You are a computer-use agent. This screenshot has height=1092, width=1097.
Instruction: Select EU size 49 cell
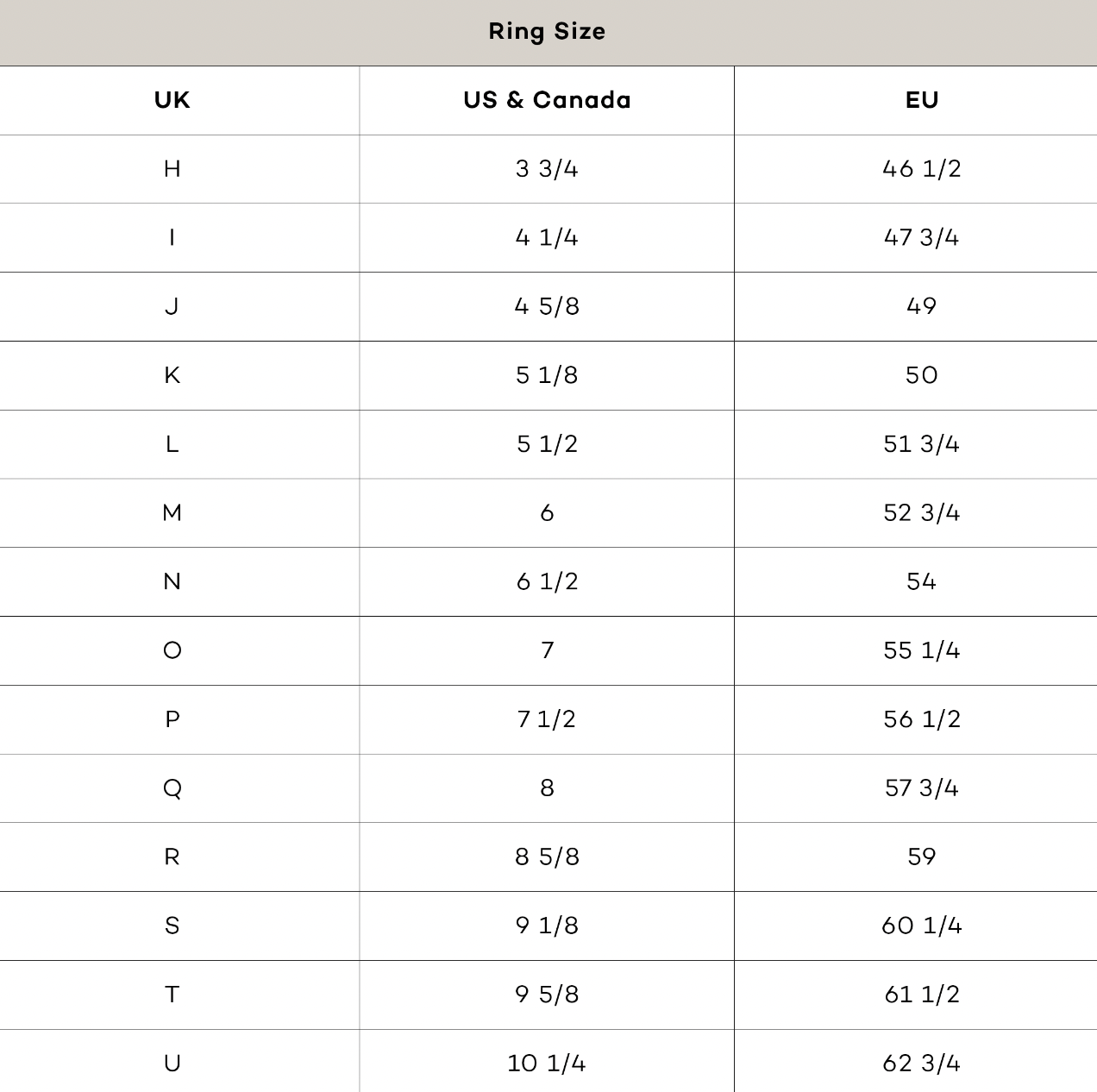tap(921, 306)
